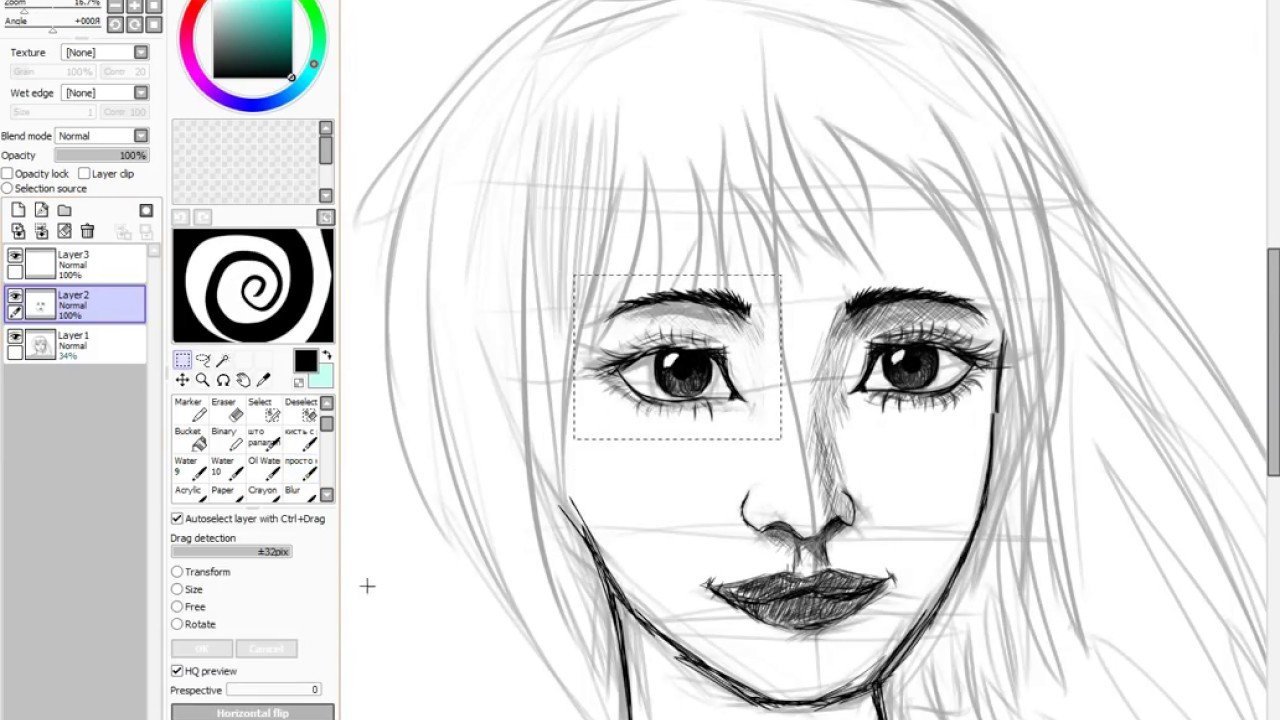Viewport: 1280px width, 720px height.
Task: Activate the Magic Wand tool
Action: (223, 360)
